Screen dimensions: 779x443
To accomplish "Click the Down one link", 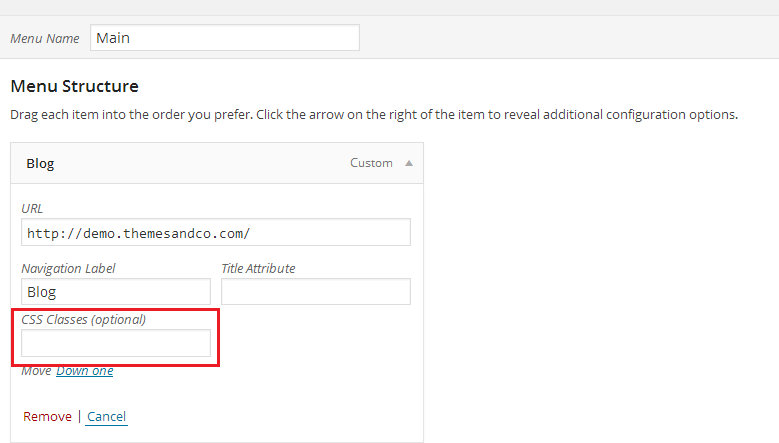I will pos(85,371).
